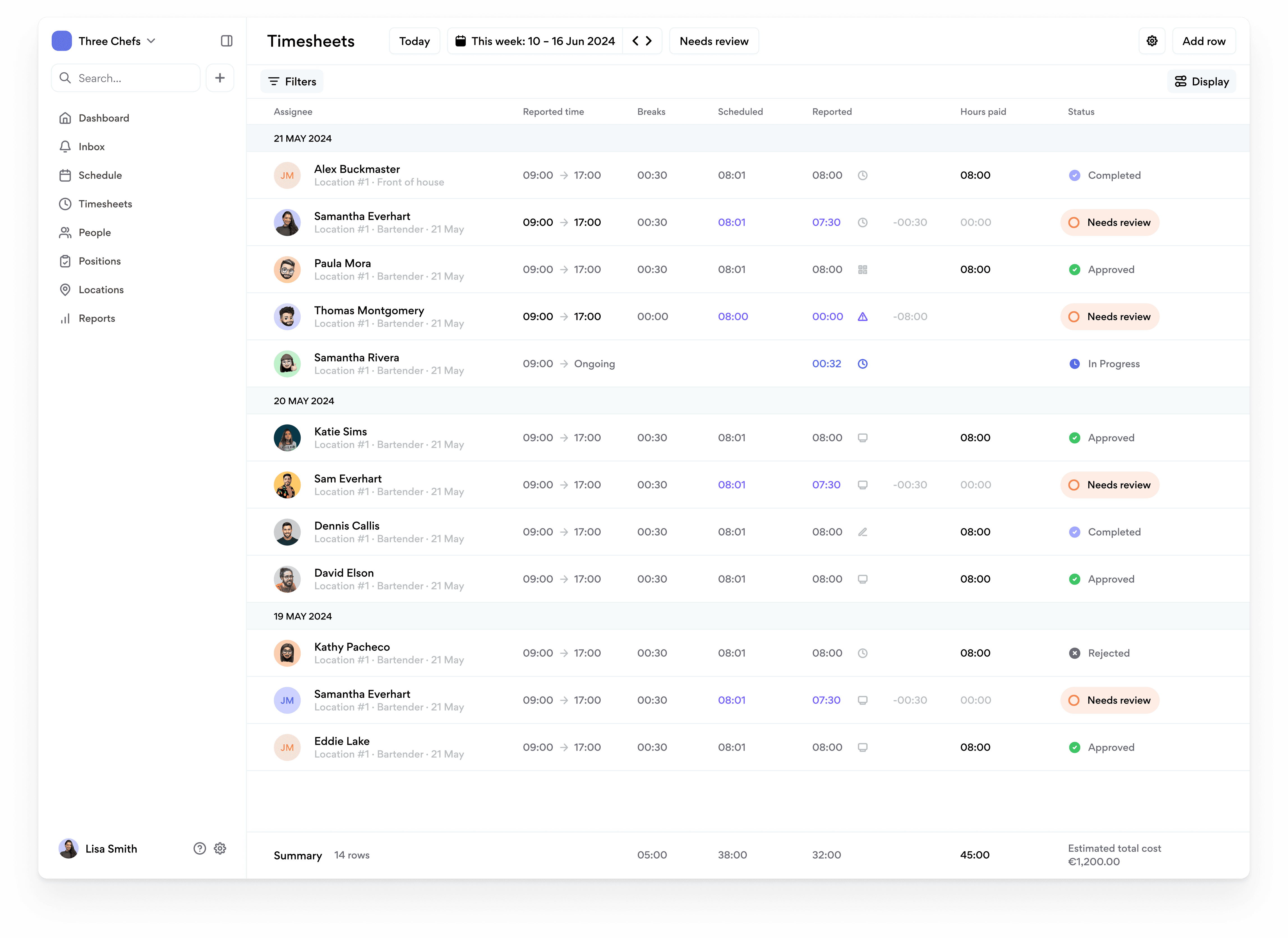Click Needs review status for Thomas Montgomery
Image resolution: width=1288 pixels, height=938 pixels.
point(1109,317)
